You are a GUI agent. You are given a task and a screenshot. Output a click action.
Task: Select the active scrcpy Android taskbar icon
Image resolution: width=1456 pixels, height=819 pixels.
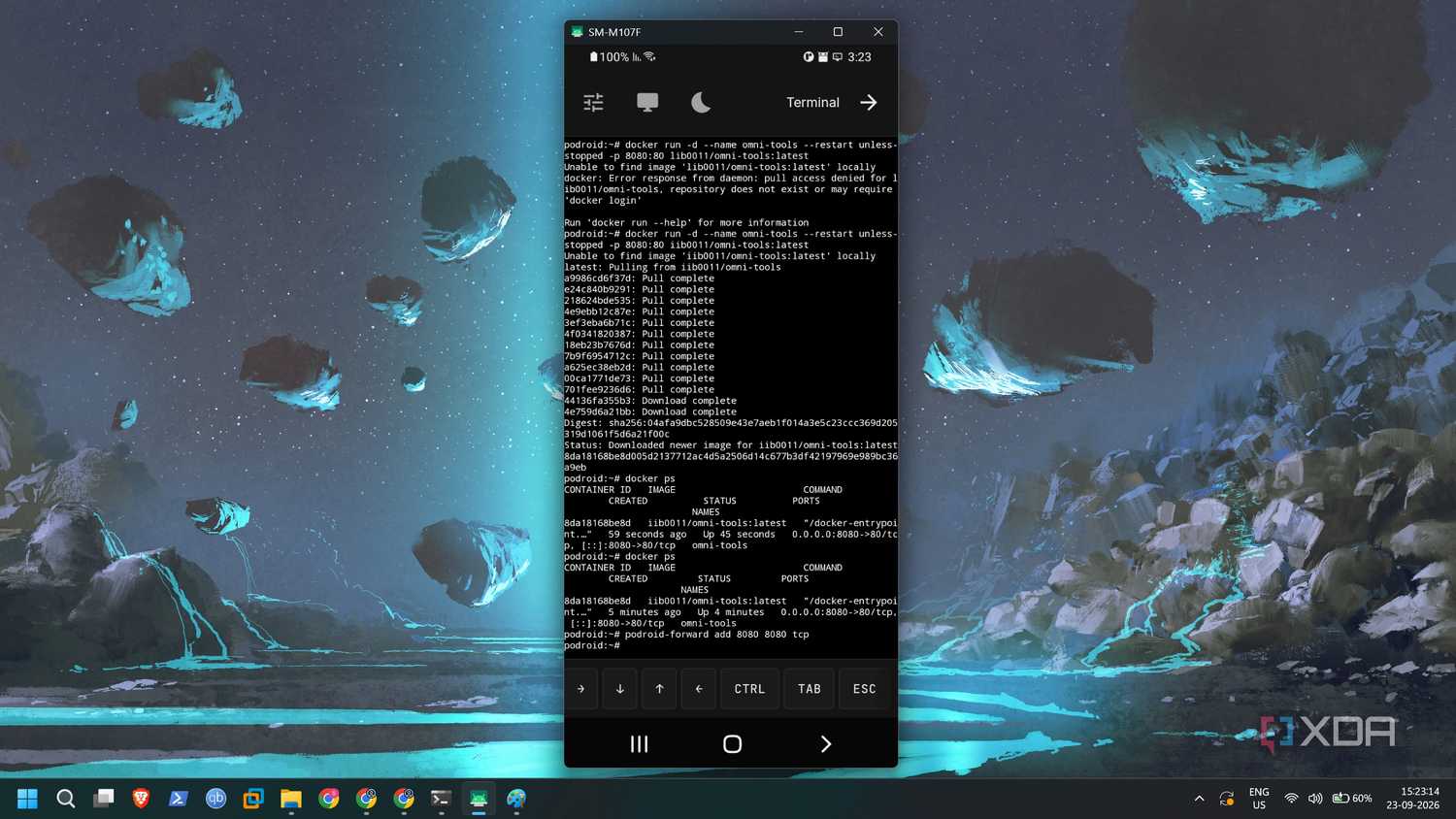(479, 799)
